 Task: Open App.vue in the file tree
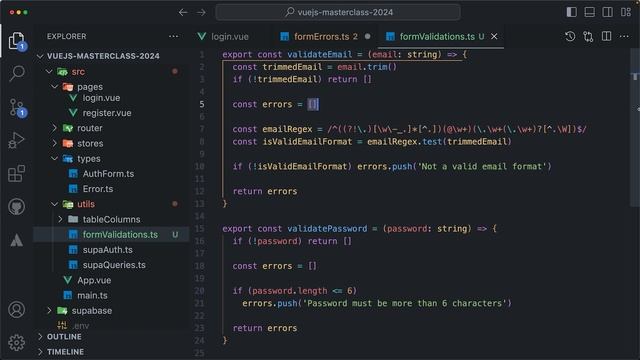[94, 280]
